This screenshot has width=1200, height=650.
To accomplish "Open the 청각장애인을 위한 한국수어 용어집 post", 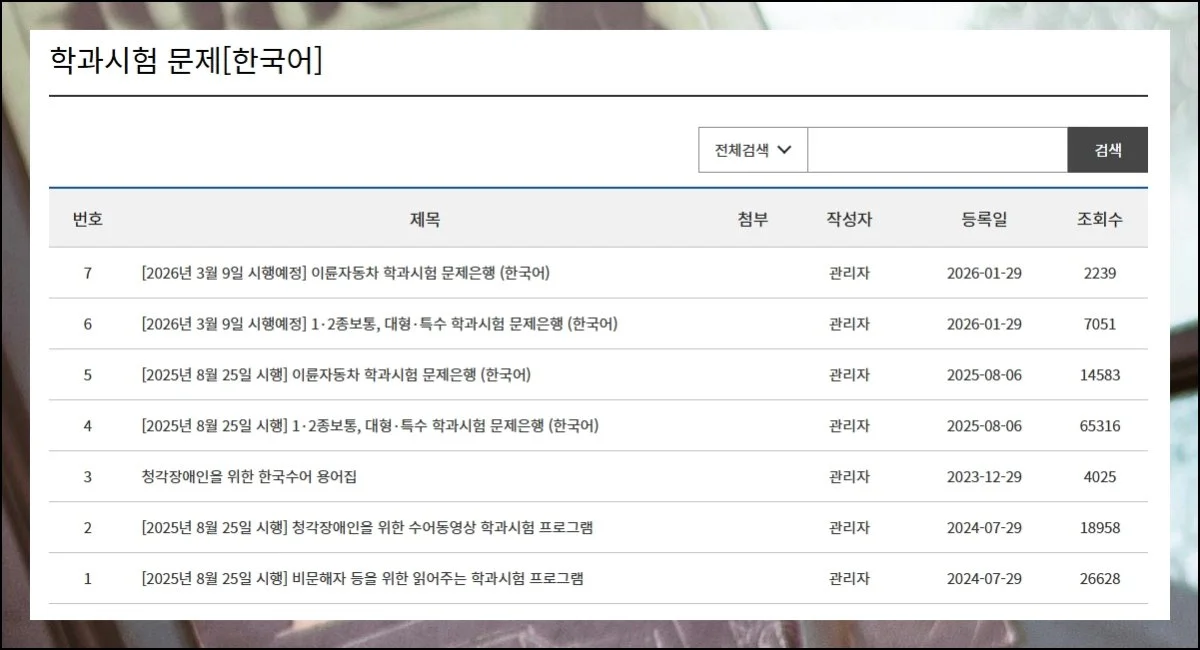I will click(x=249, y=477).
